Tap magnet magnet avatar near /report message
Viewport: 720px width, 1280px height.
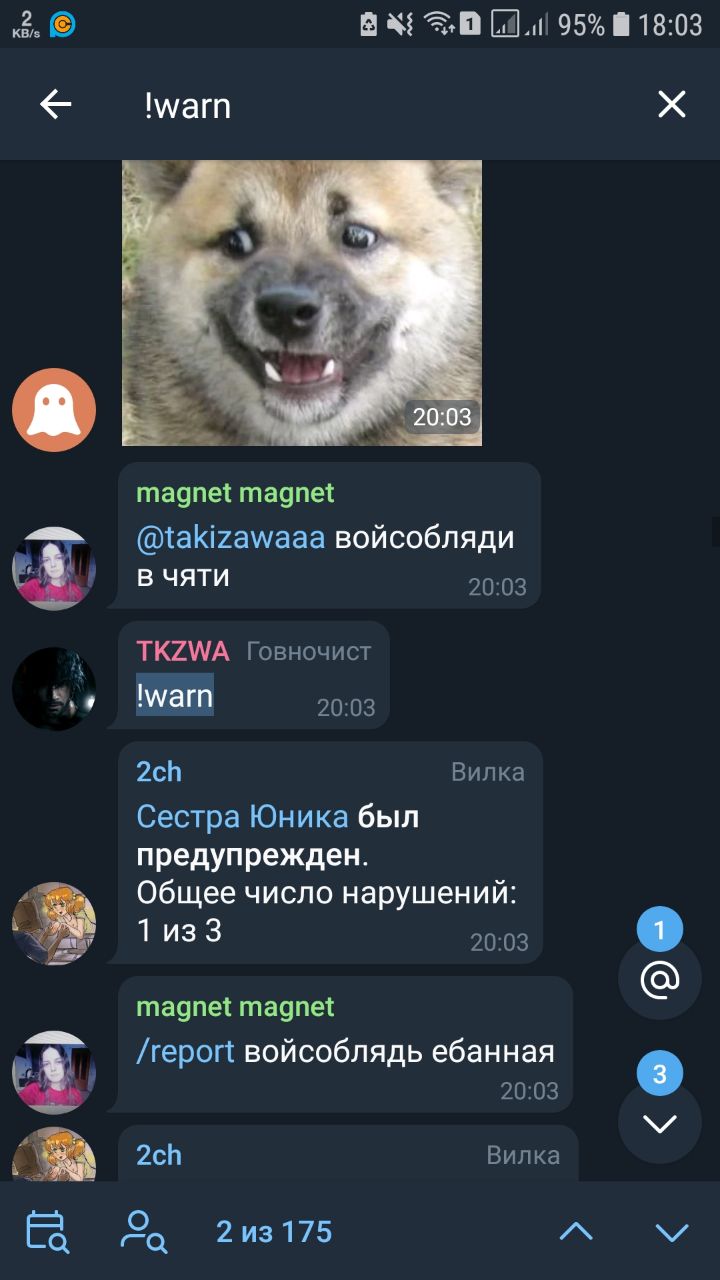coord(54,1072)
